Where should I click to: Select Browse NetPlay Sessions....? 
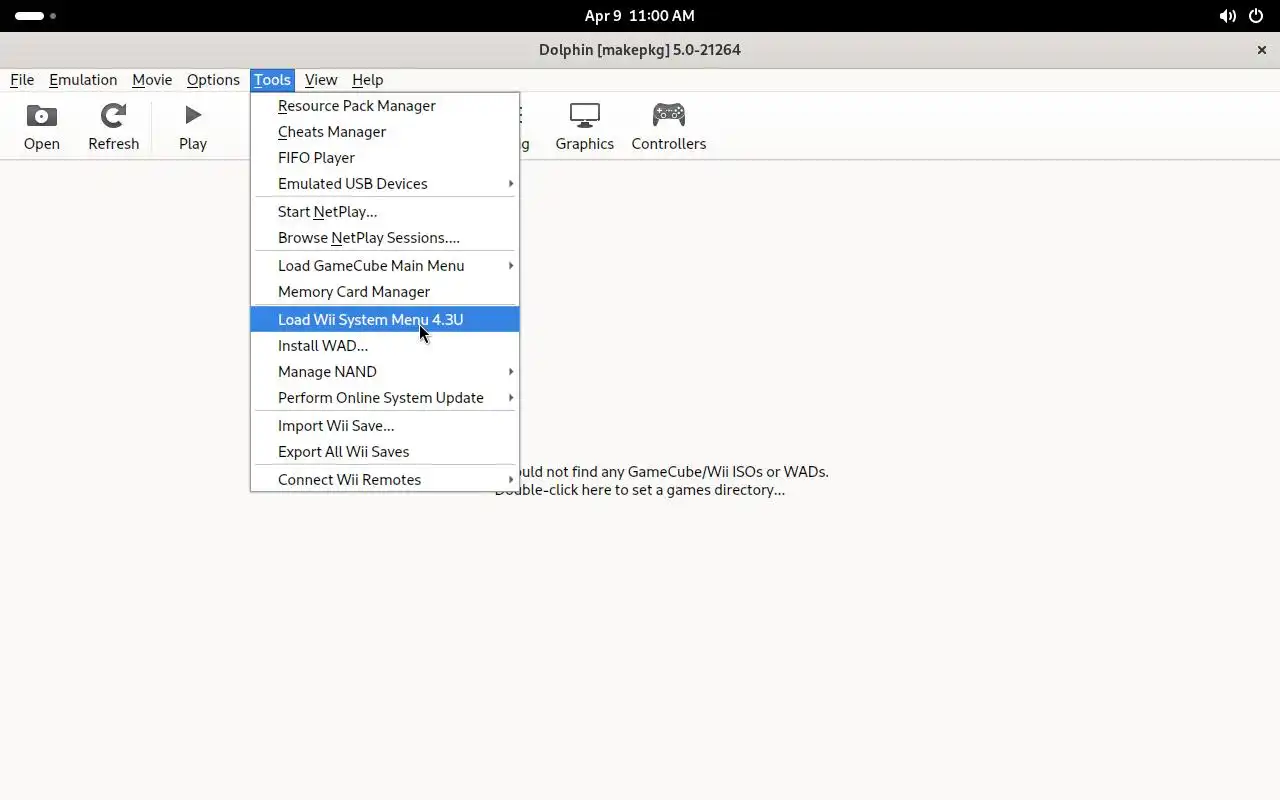point(385,238)
